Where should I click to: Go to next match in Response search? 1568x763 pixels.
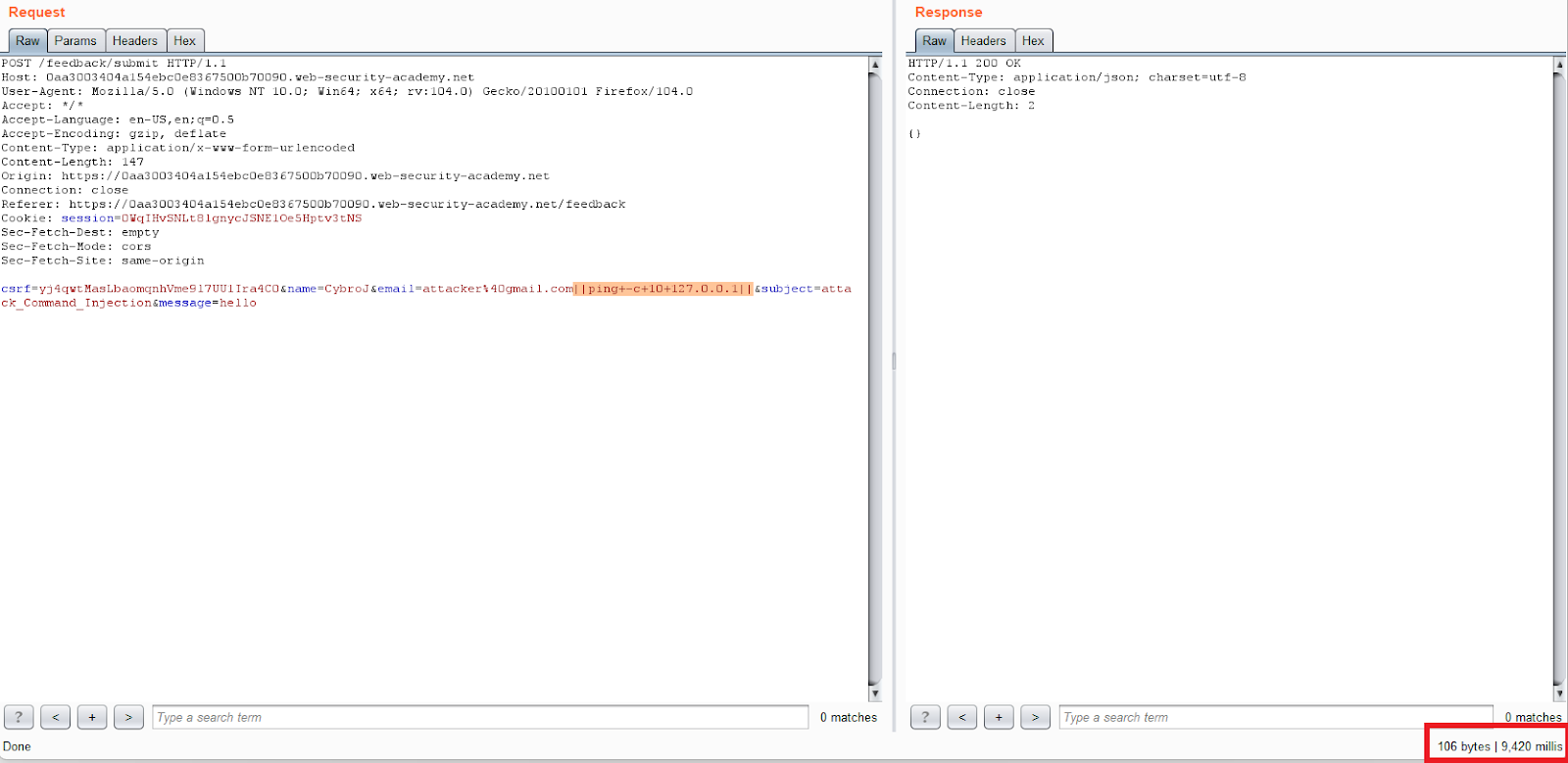tap(1035, 717)
